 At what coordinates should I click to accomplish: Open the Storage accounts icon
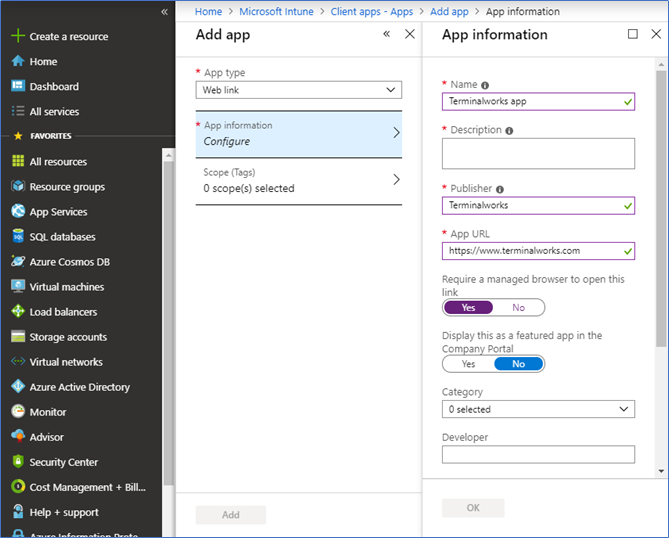click(x=18, y=336)
